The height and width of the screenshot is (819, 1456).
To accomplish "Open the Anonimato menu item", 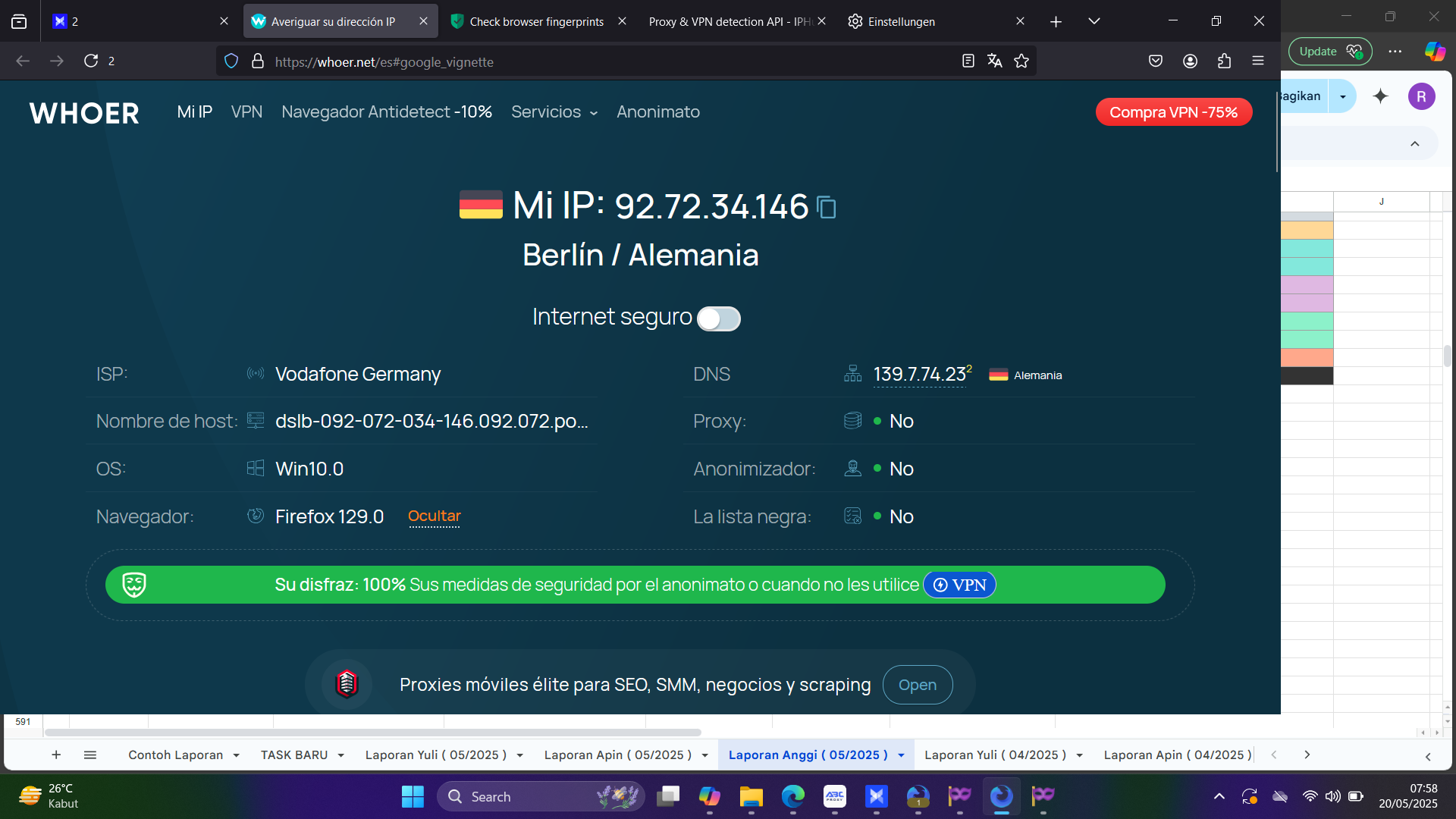I will point(658,112).
